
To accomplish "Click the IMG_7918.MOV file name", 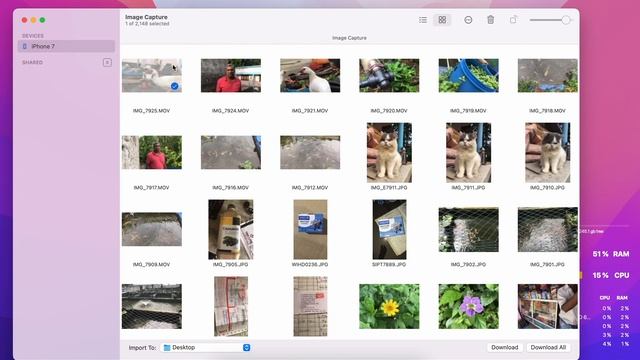I will click(547, 111).
